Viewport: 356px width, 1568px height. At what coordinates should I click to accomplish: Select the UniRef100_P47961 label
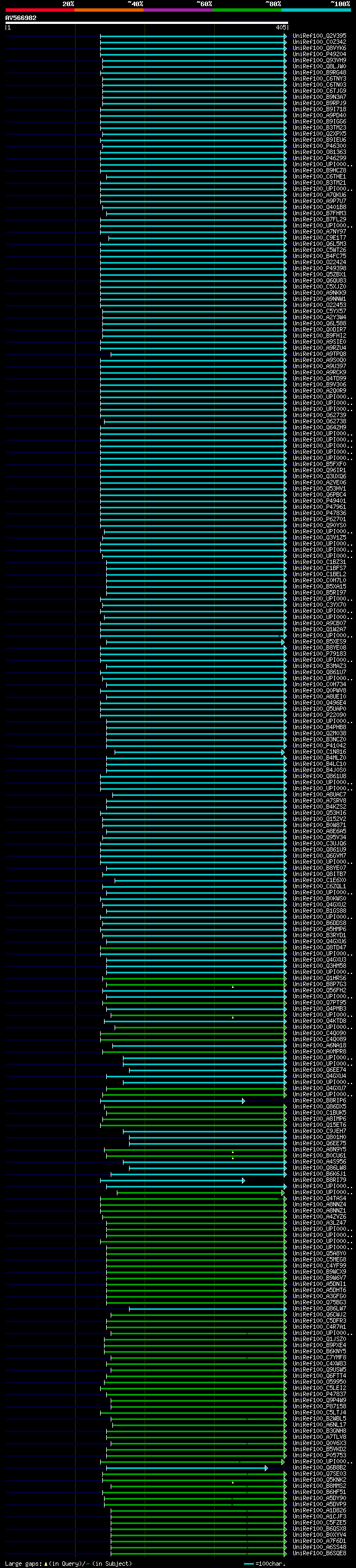pyautogui.click(x=319, y=507)
